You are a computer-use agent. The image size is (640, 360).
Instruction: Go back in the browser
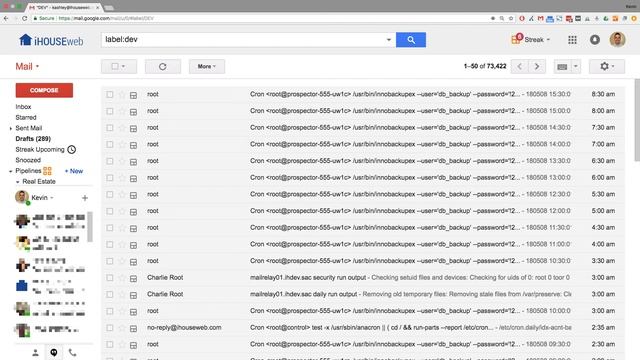point(6,18)
